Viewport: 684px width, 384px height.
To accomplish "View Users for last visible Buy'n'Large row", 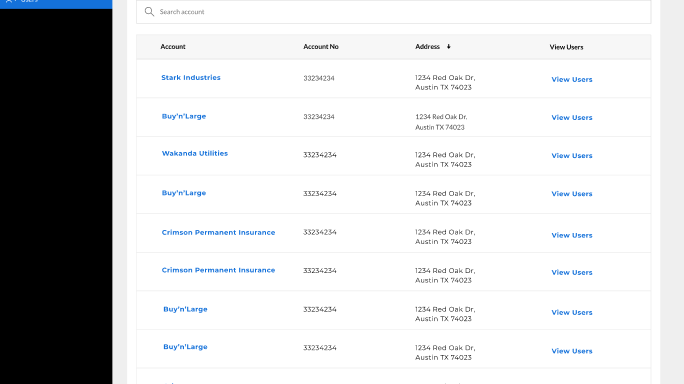I will 571,351.
